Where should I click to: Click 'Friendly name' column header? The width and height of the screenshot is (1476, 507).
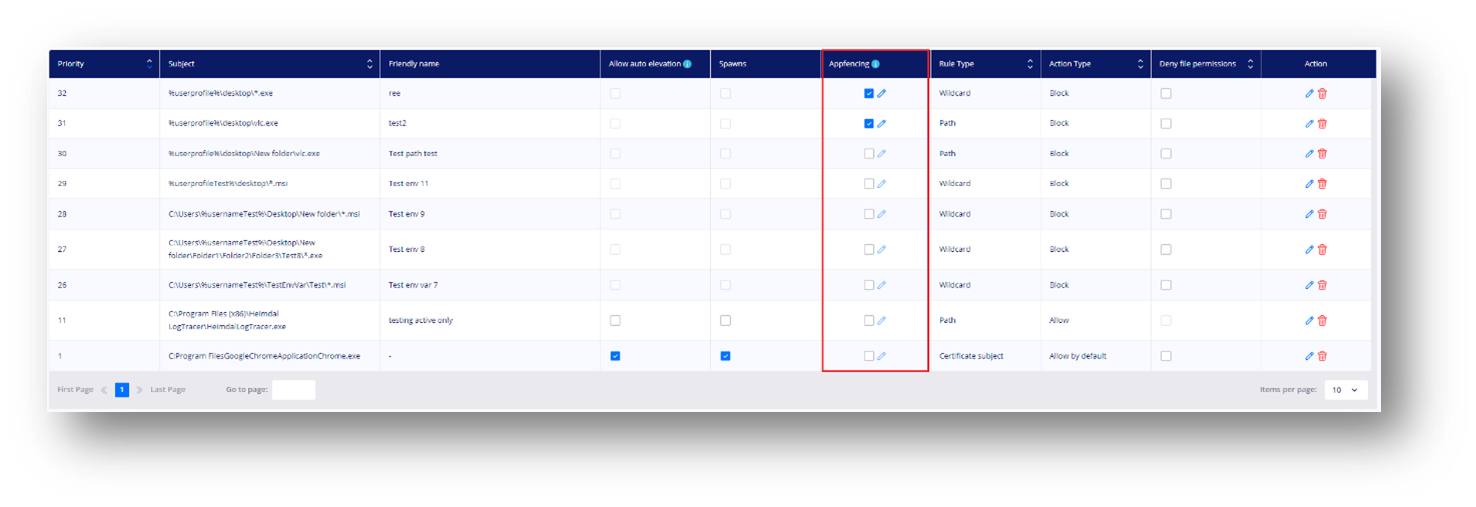point(414,64)
